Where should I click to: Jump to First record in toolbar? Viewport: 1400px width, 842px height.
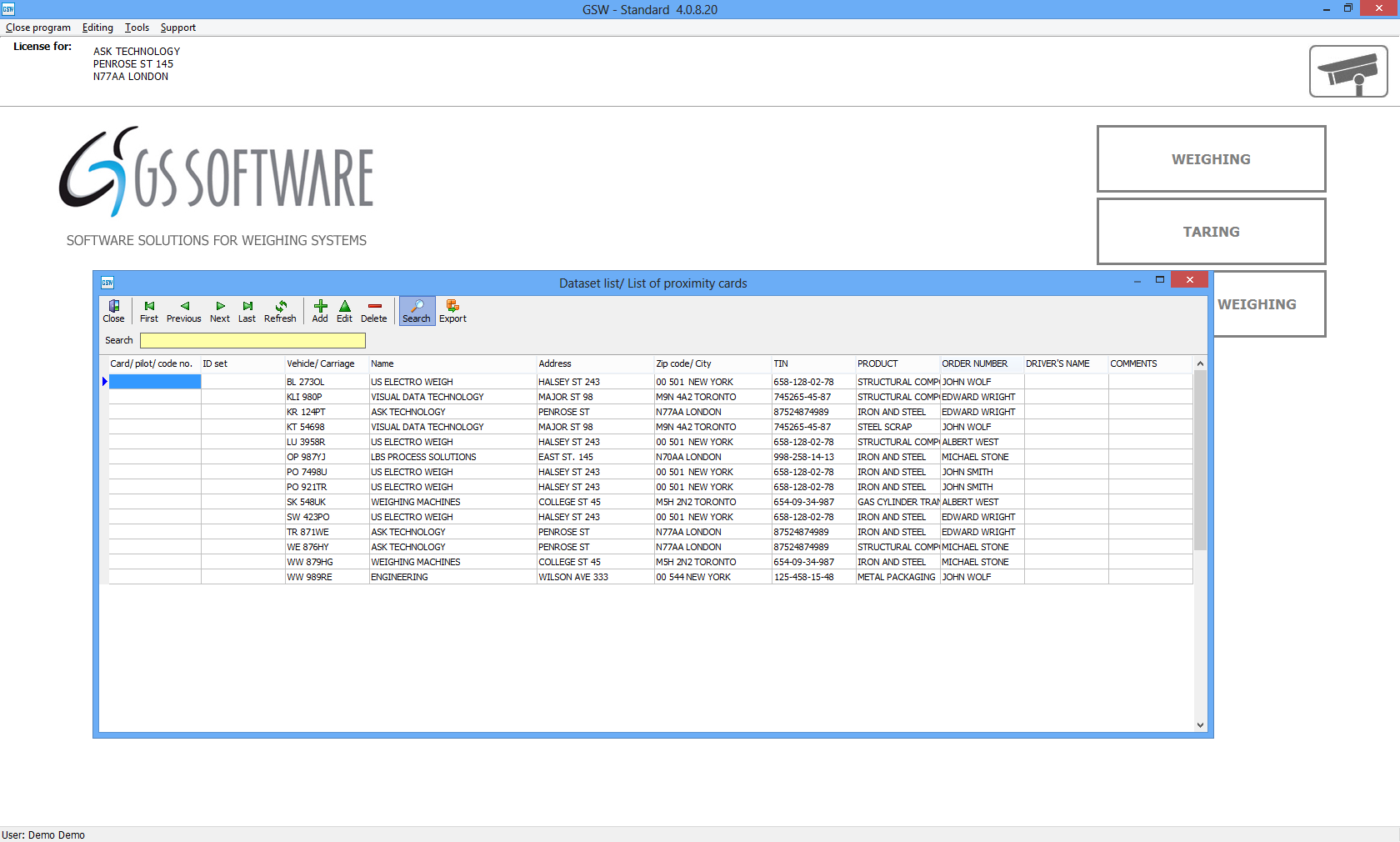point(149,311)
